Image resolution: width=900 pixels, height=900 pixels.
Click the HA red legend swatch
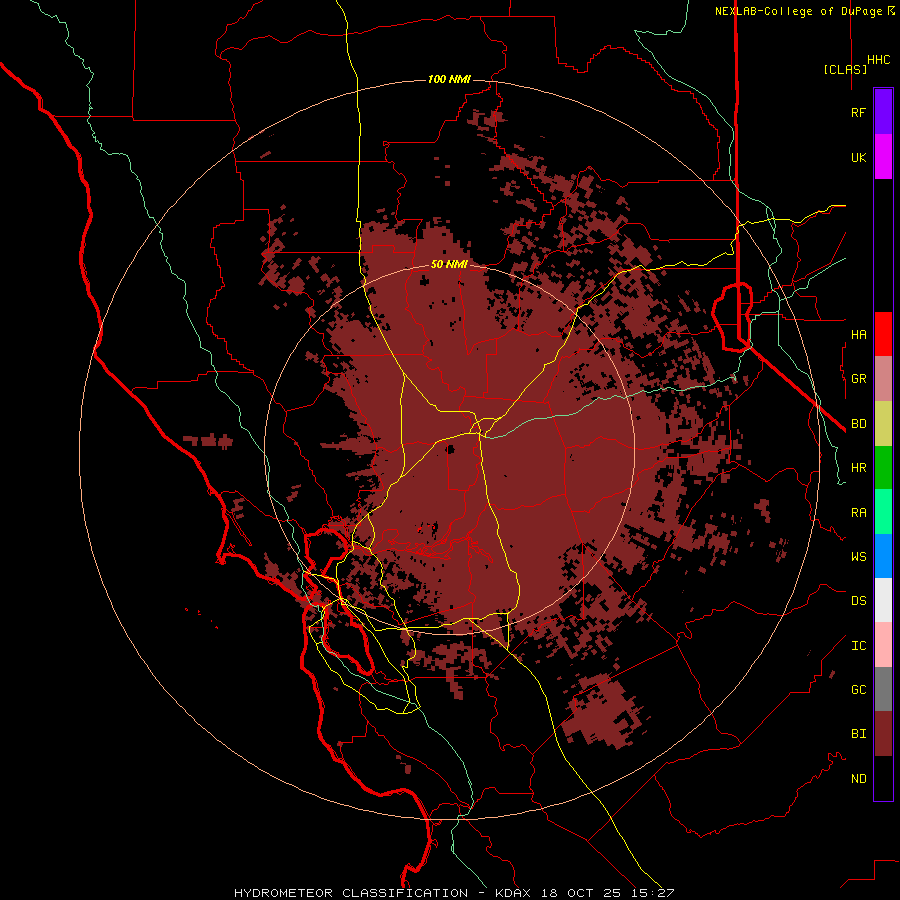tap(883, 334)
